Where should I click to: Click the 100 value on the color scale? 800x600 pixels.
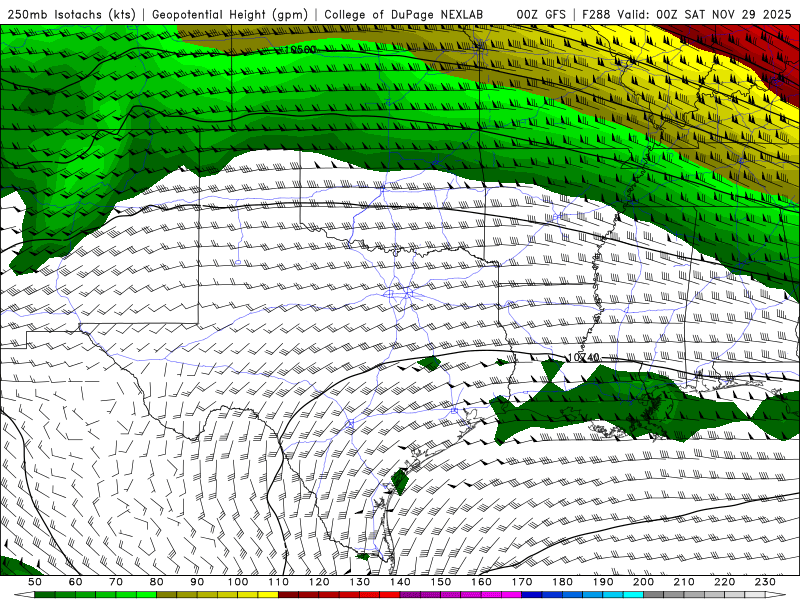(238, 582)
